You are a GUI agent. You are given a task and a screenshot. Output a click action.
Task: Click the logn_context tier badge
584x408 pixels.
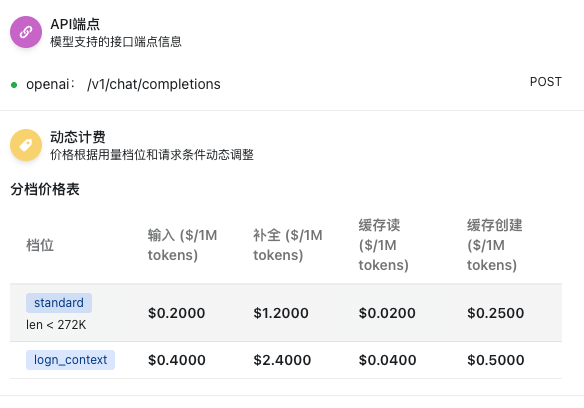(70, 360)
